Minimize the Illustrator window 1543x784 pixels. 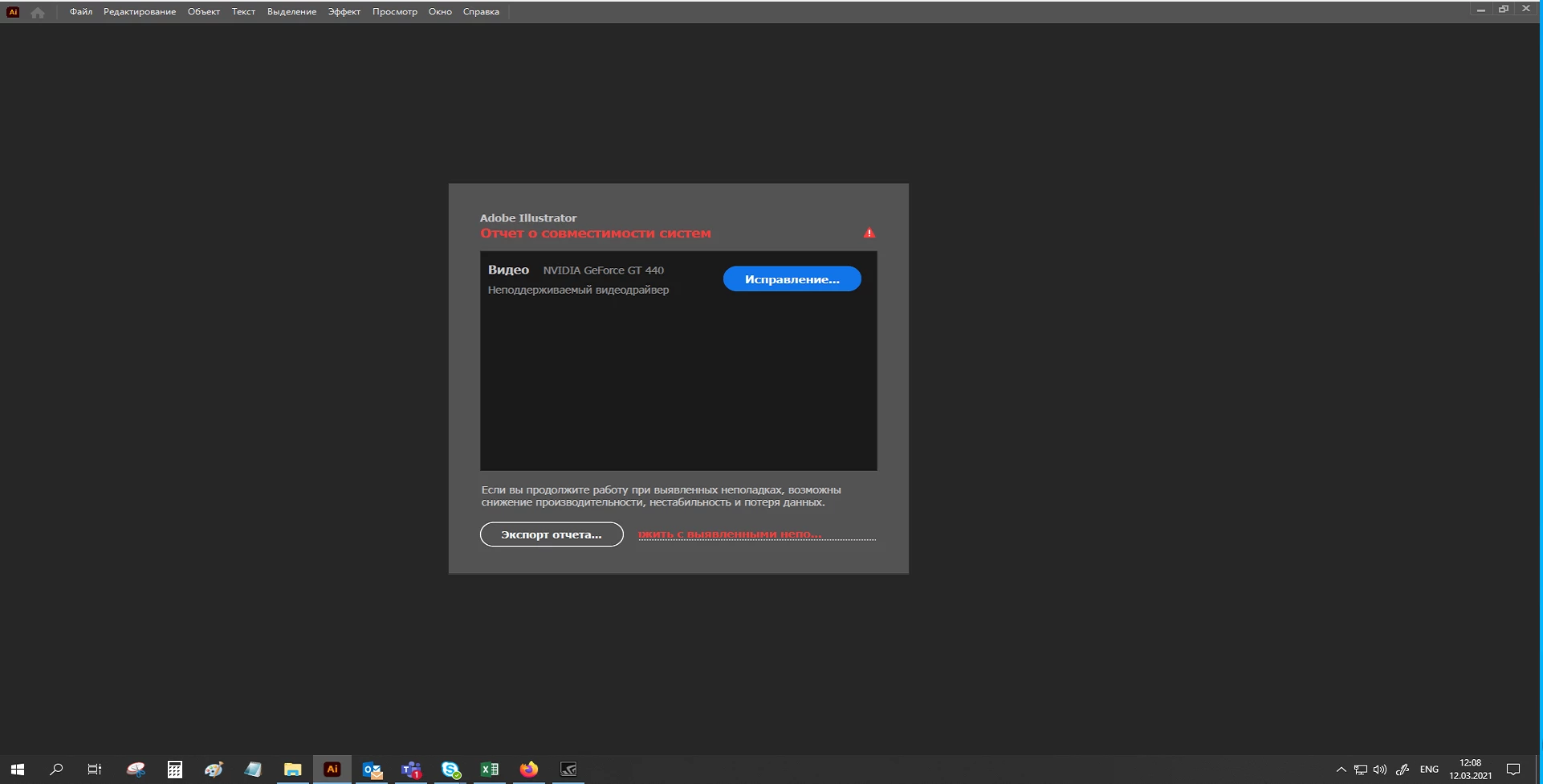point(1480,10)
